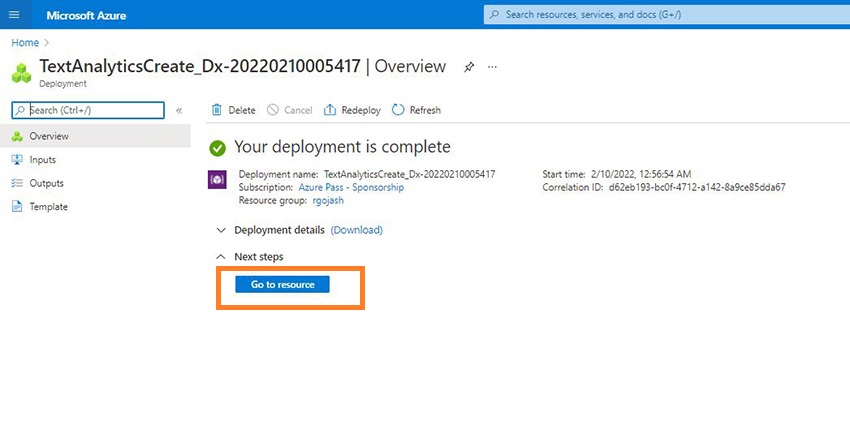This screenshot has height=429, width=850.
Task: Click the Outputs sidebar icon
Action: click(x=17, y=183)
